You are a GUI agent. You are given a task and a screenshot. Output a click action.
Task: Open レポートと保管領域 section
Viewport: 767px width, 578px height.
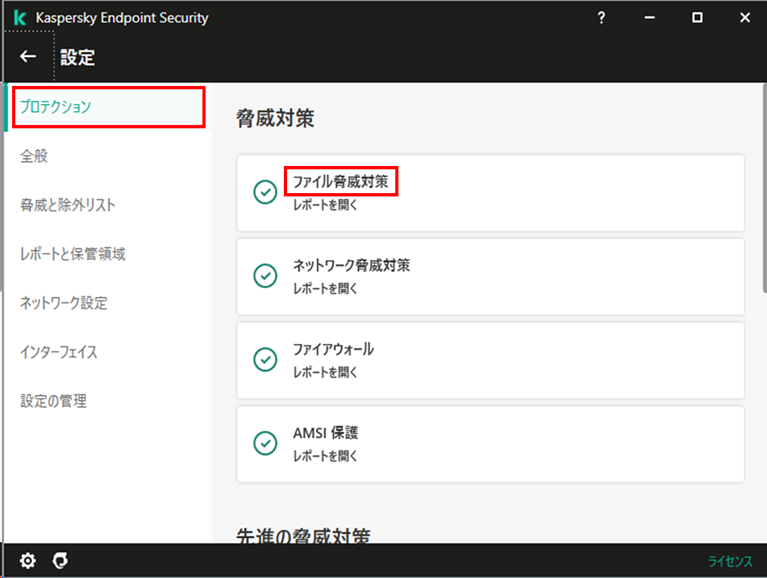point(72,254)
